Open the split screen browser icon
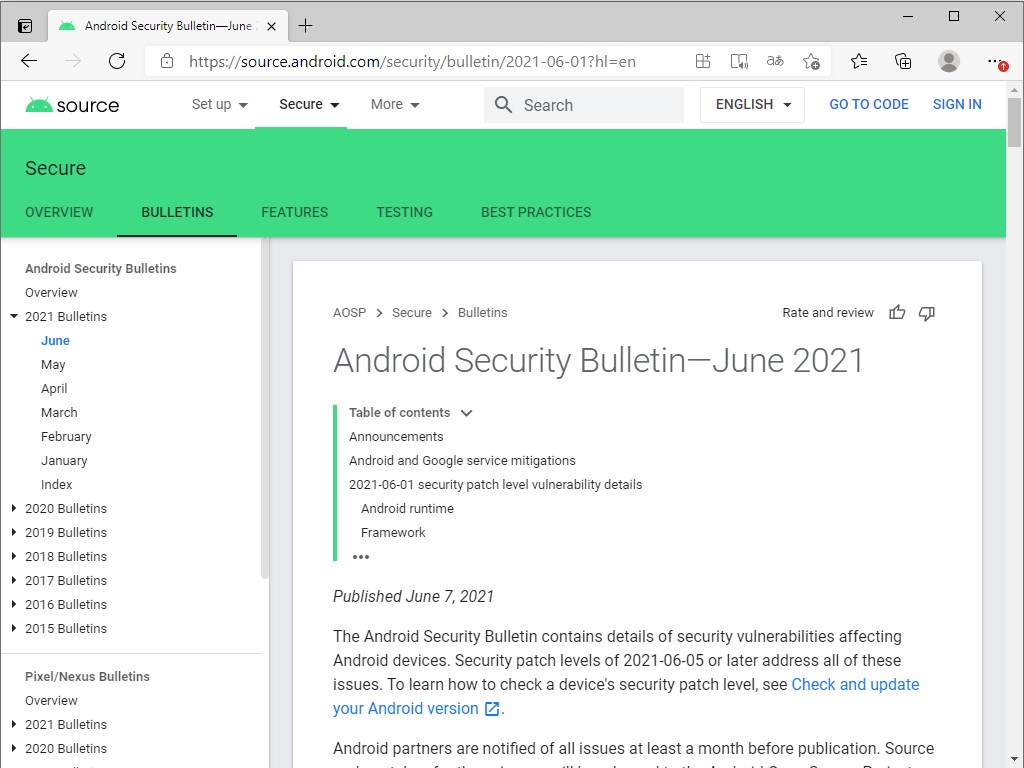Screen dimensions: 1024x768 [x=703, y=61]
